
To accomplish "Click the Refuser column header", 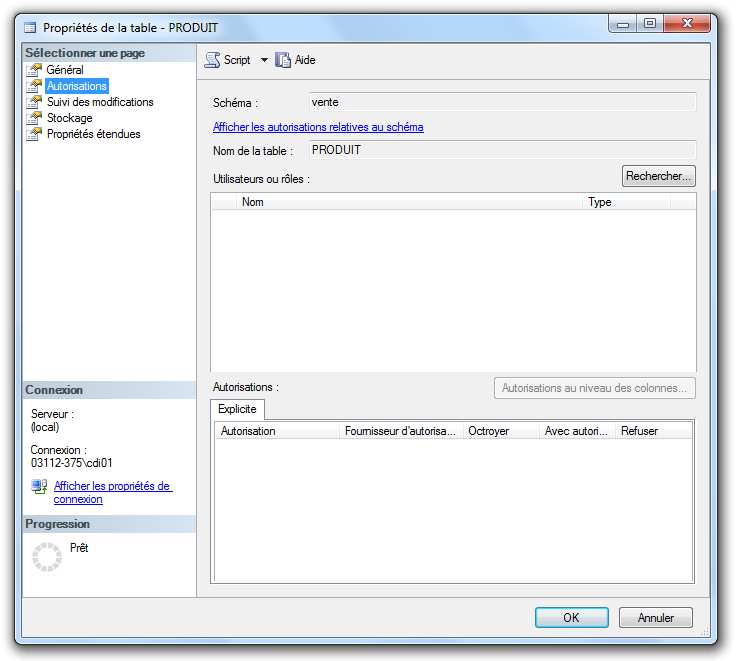I will click(x=650, y=431).
